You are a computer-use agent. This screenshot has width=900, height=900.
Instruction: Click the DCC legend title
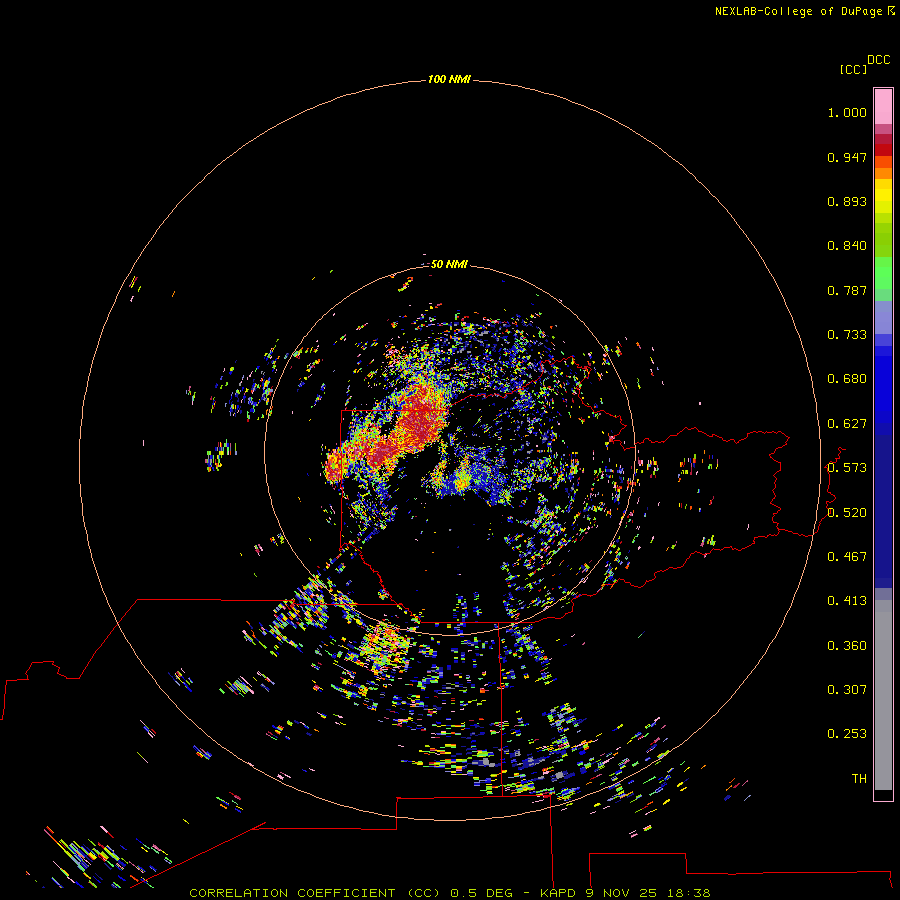(x=879, y=60)
